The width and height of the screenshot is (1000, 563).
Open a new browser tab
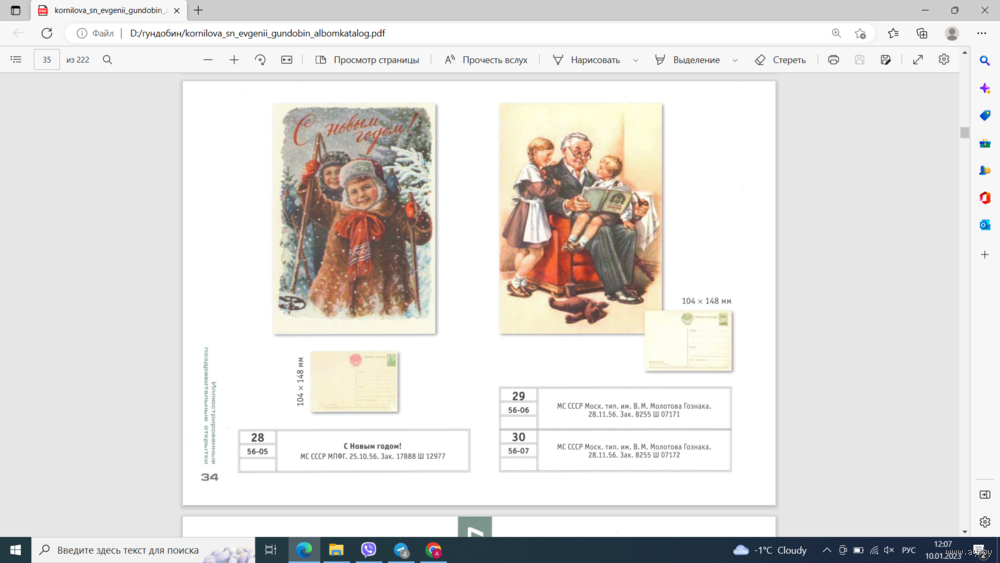(x=198, y=10)
